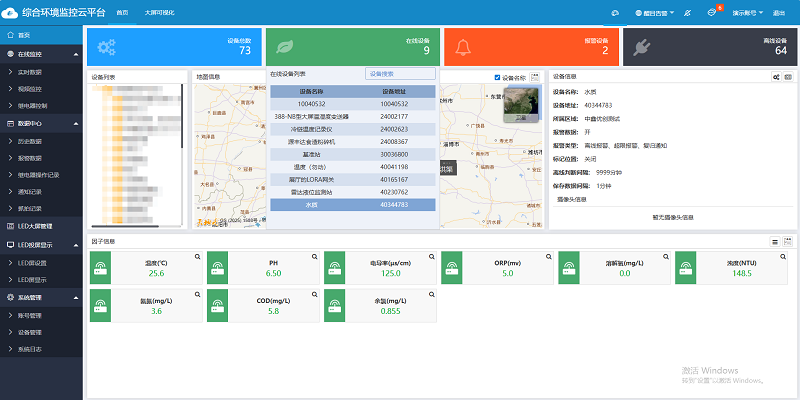
Task: Click the gears icon on total devices card
Action: (106, 47)
